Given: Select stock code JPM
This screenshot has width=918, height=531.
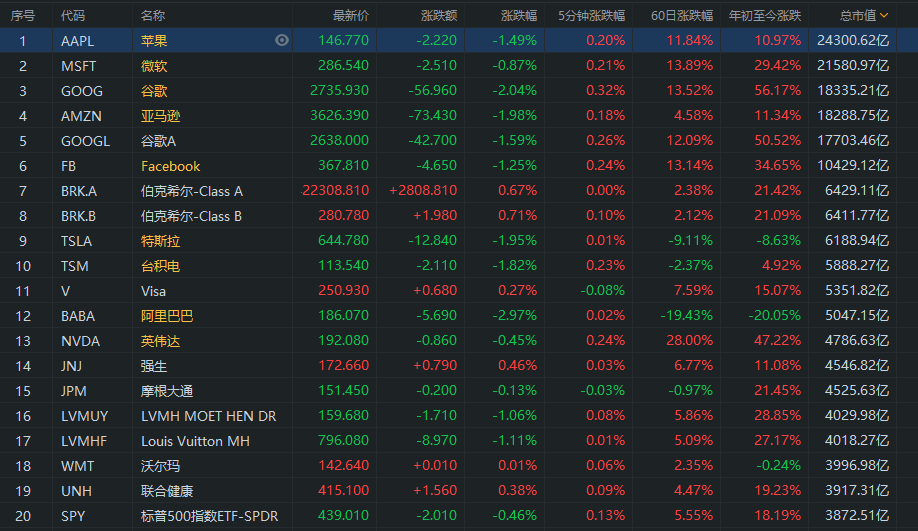Looking at the screenshot, I should pyautogui.click(x=74, y=391).
